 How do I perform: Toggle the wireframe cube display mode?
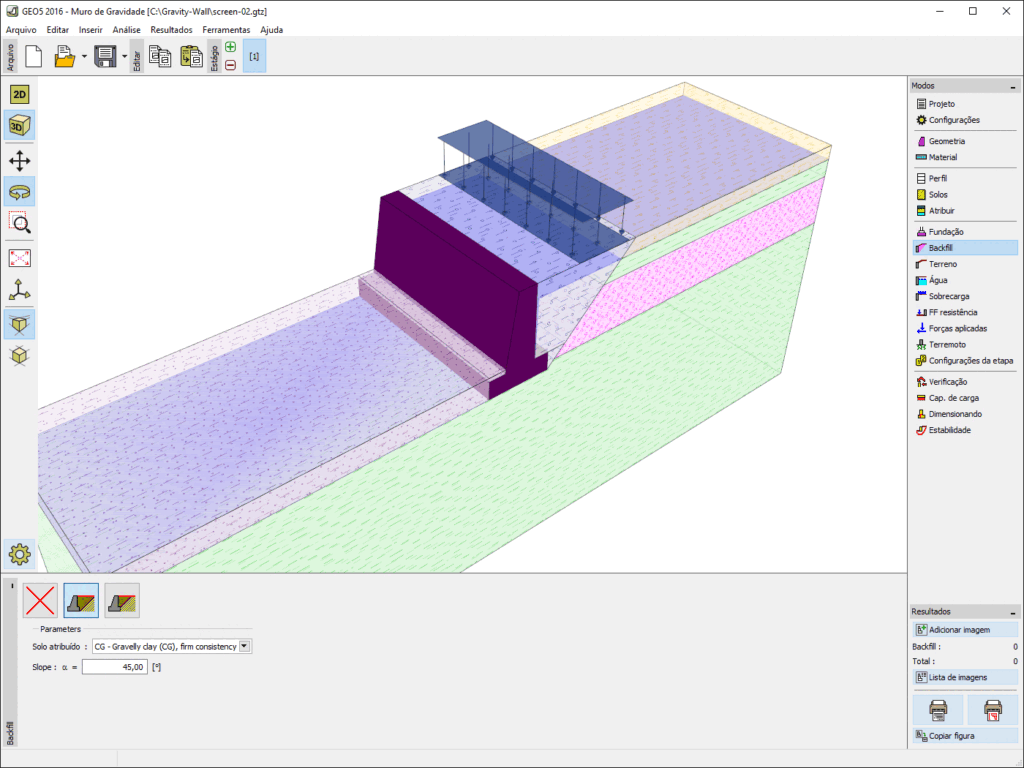click(x=20, y=355)
